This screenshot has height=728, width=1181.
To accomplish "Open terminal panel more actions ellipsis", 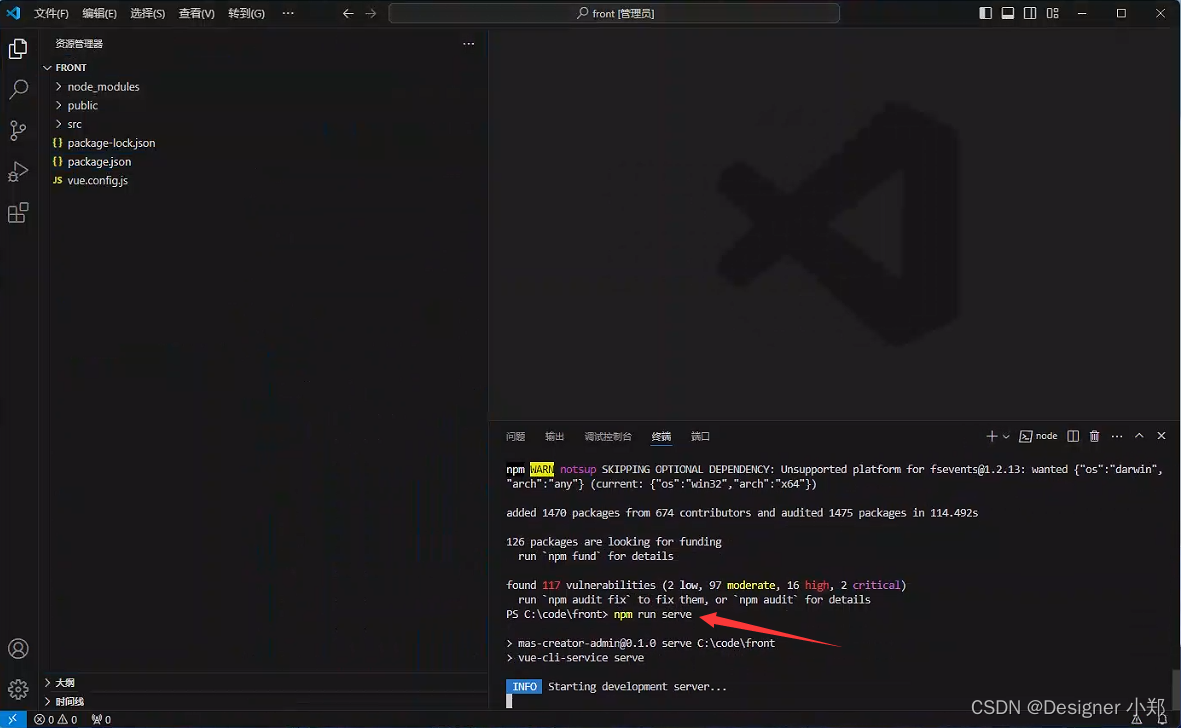I will pyautogui.click(x=1117, y=436).
